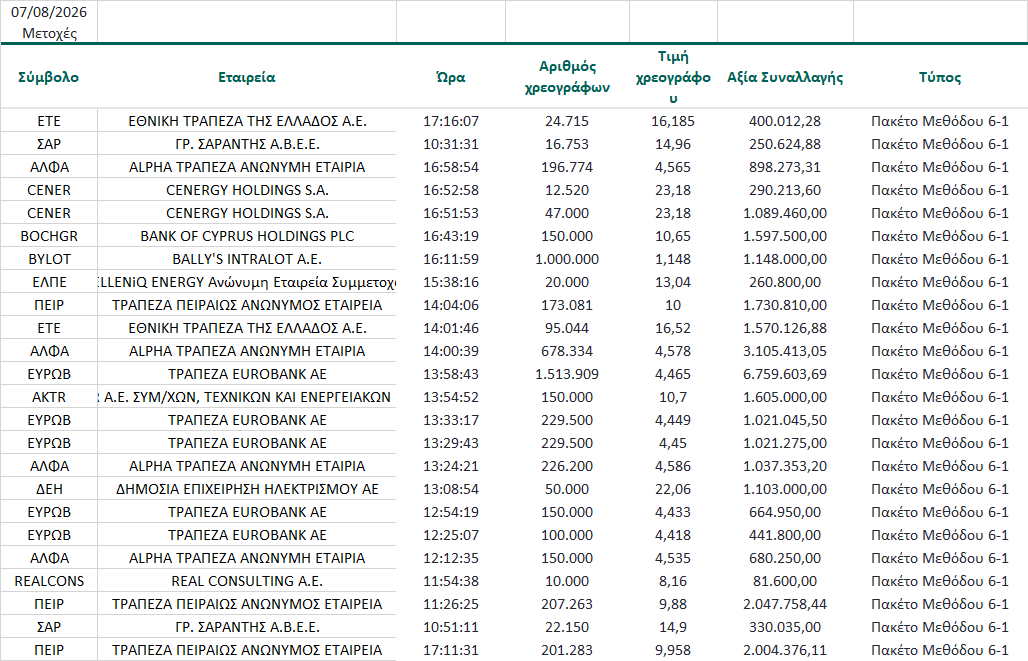Select REAL CONSULTING Α.Ε. cell

247,581
